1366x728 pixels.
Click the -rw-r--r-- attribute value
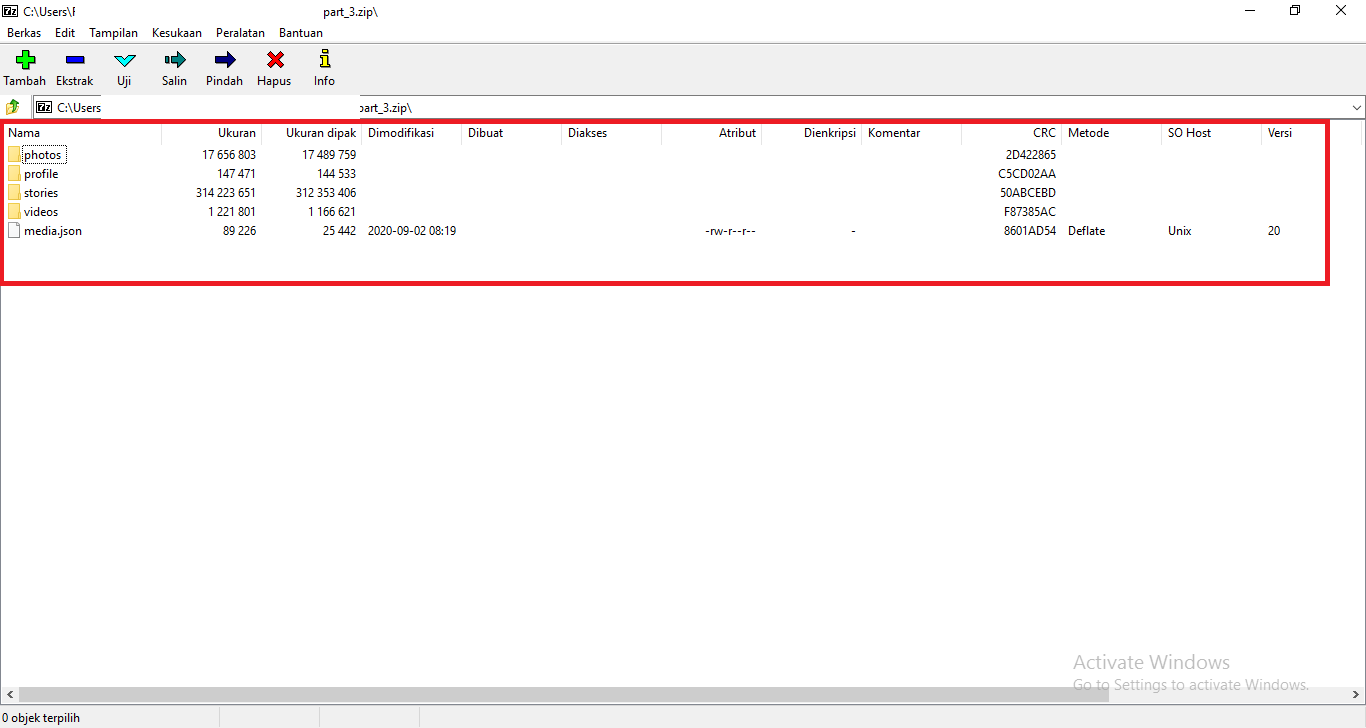[730, 231]
